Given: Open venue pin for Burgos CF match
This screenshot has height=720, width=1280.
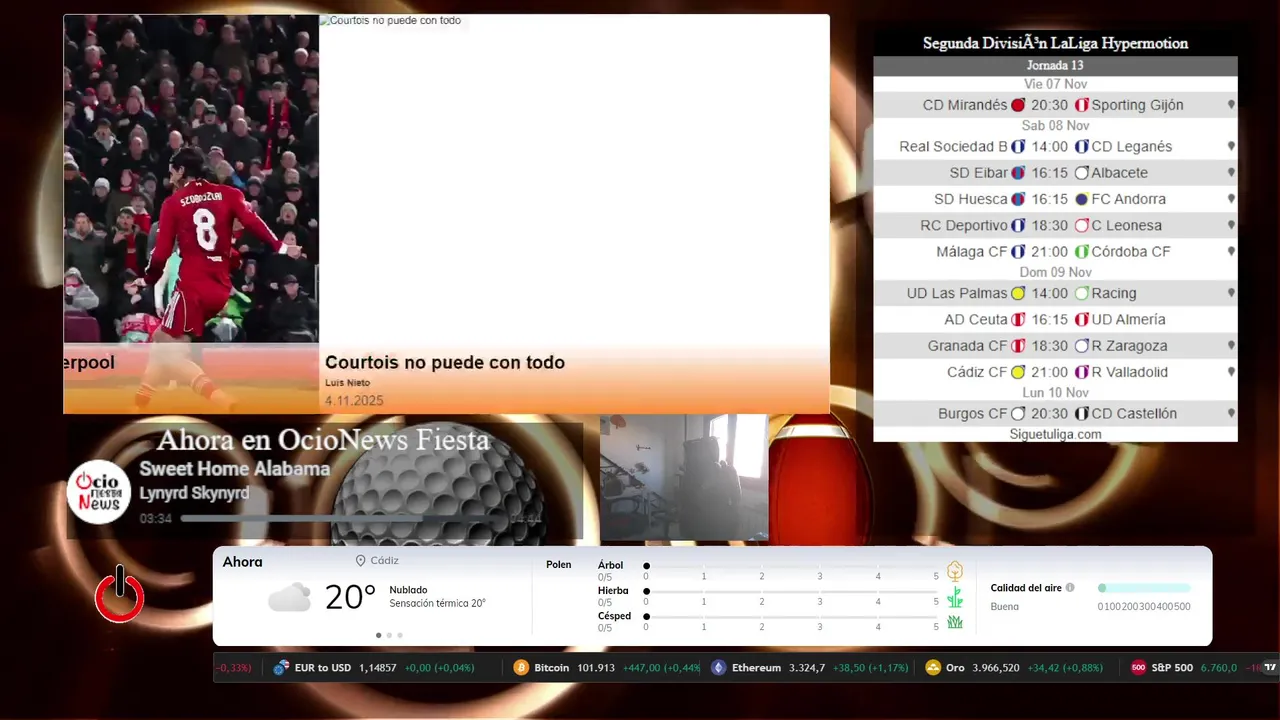Looking at the screenshot, I should (x=1231, y=414).
